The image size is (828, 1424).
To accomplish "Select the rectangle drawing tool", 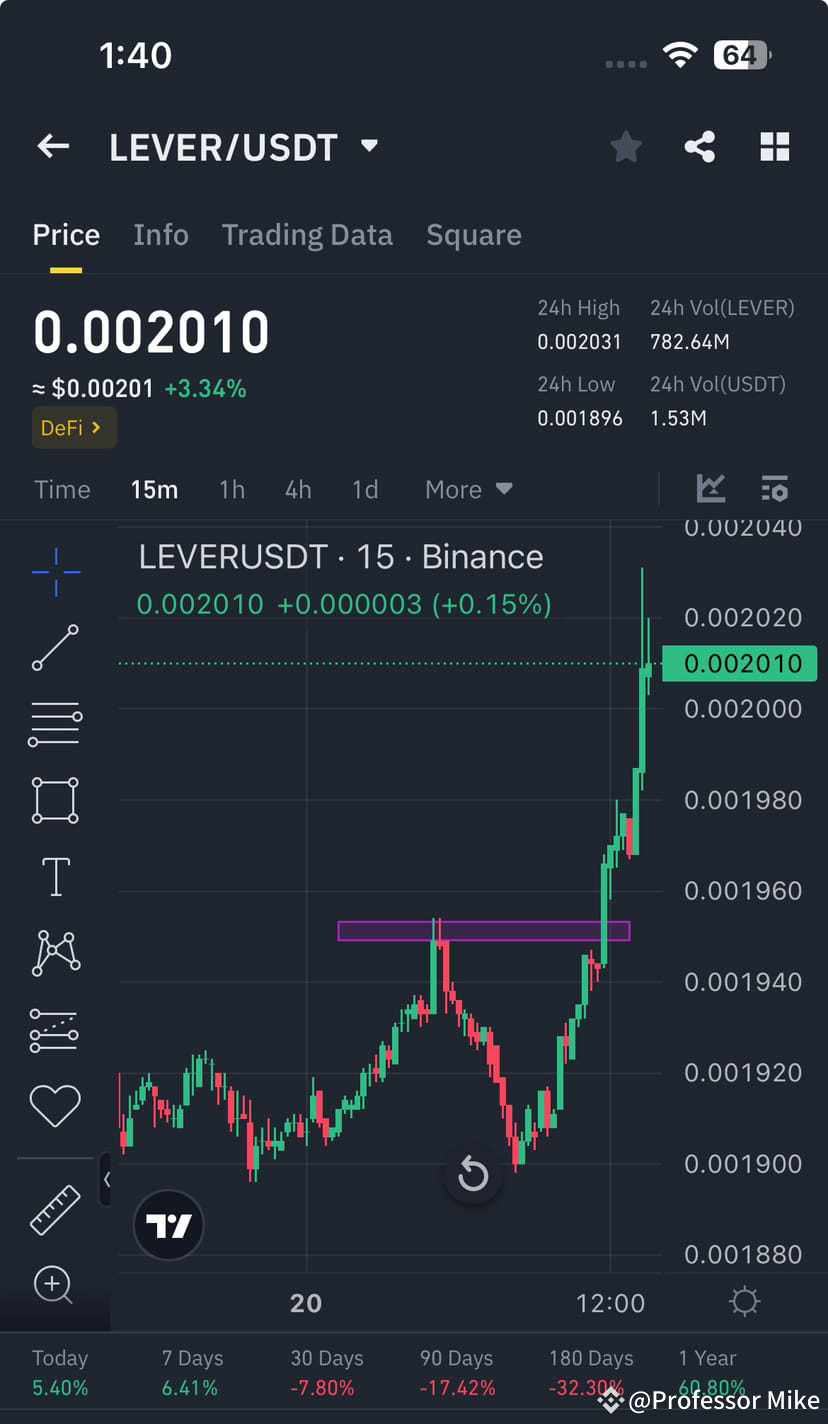I will click(54, 800).
